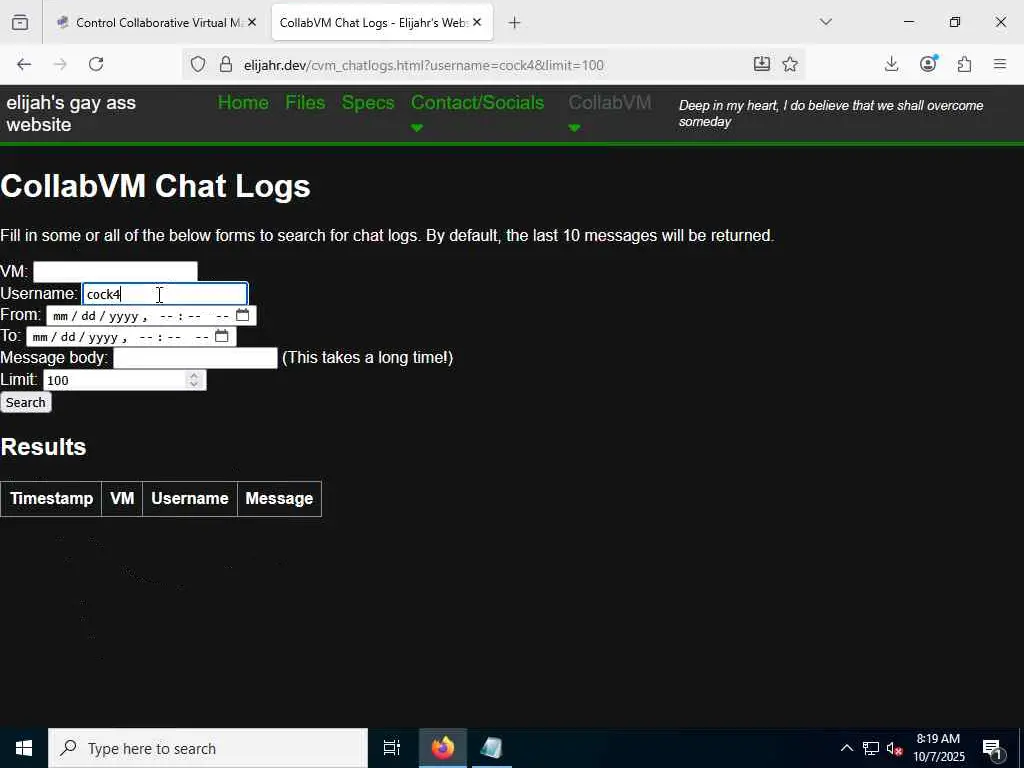1024x768 pixels.
Task: Reload the current page
Action: tap(96, 64)
